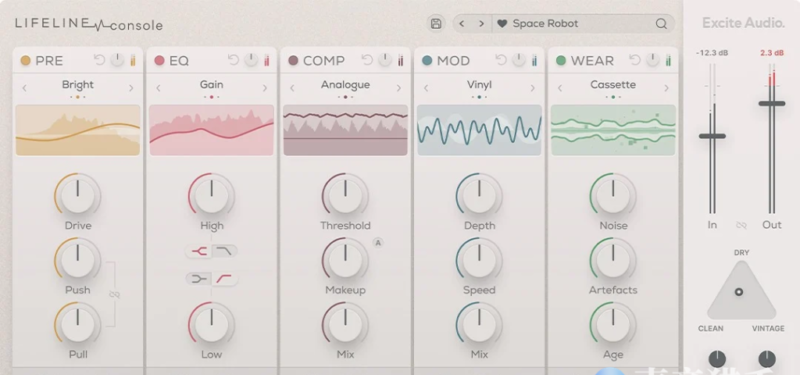Toggle the auto makeup 'A' button
The image size is (800, 375).
[x=378, y=243]
